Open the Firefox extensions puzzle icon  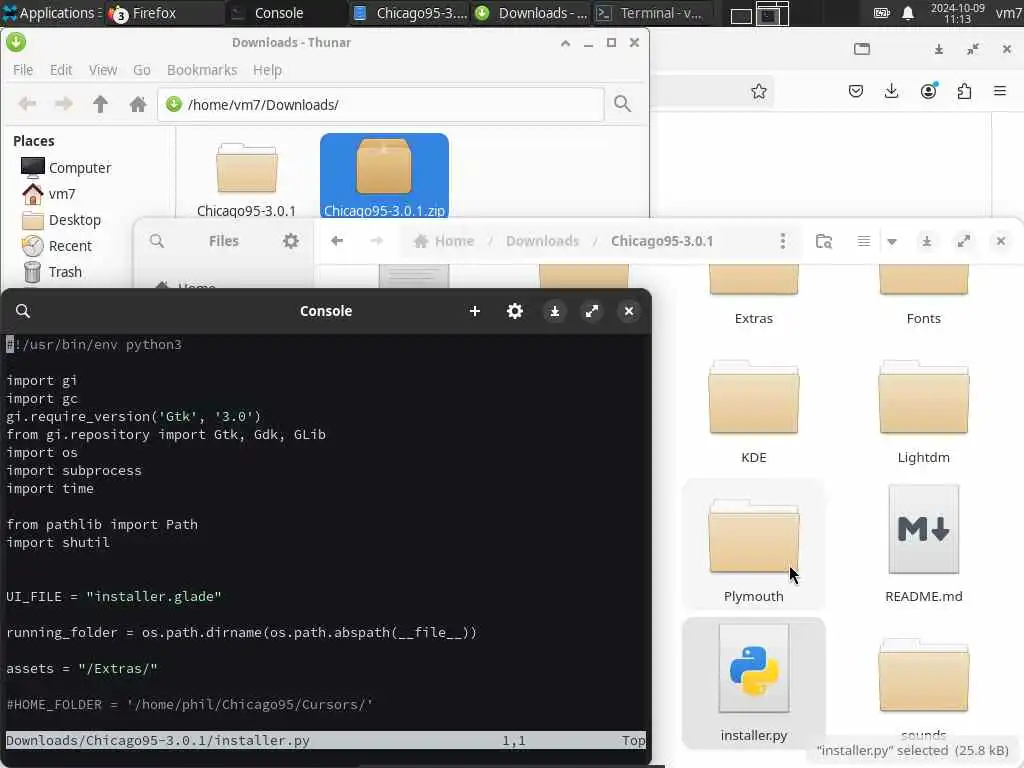point(965,91)
